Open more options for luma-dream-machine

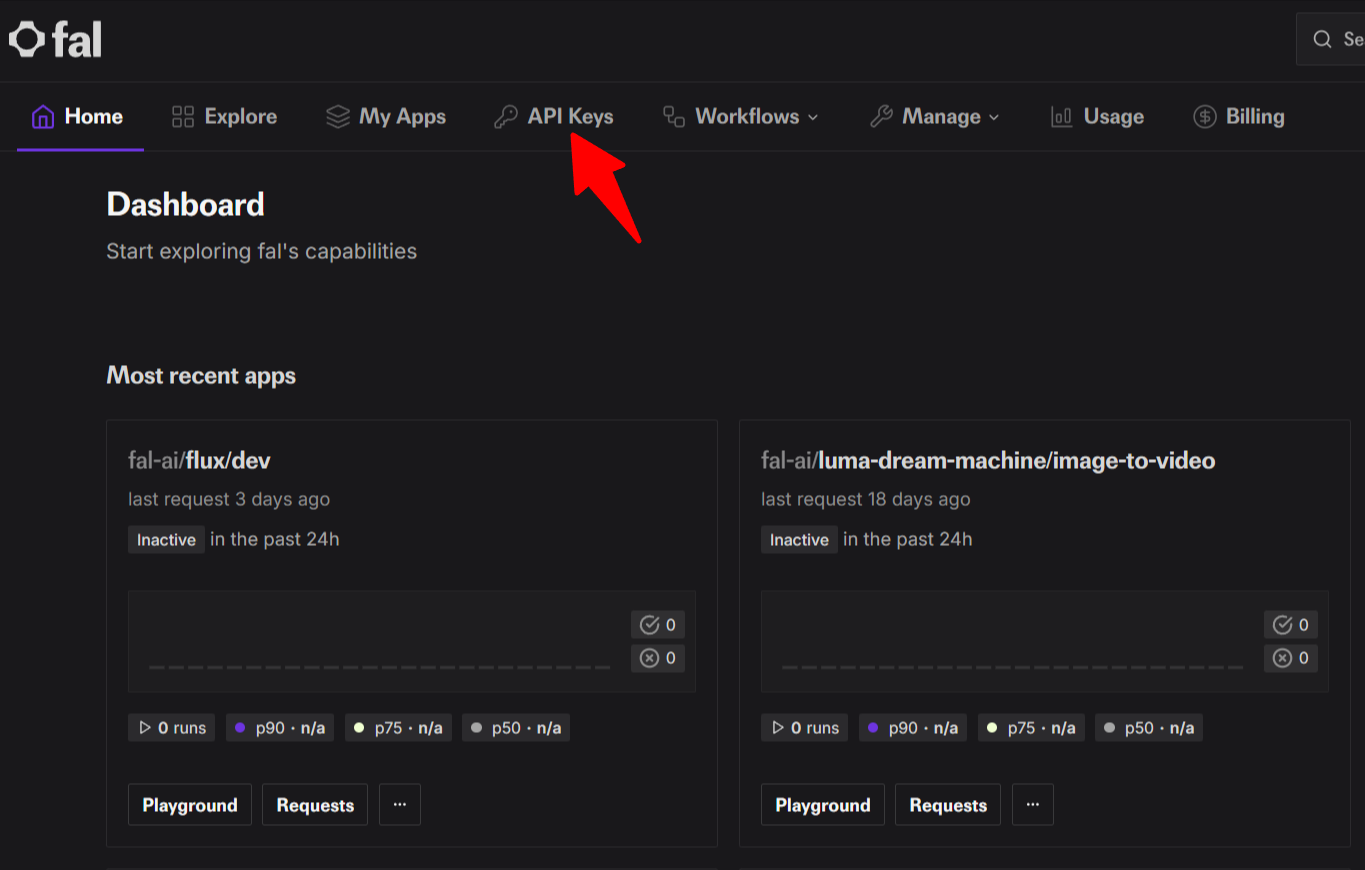tap(1033, 804)
